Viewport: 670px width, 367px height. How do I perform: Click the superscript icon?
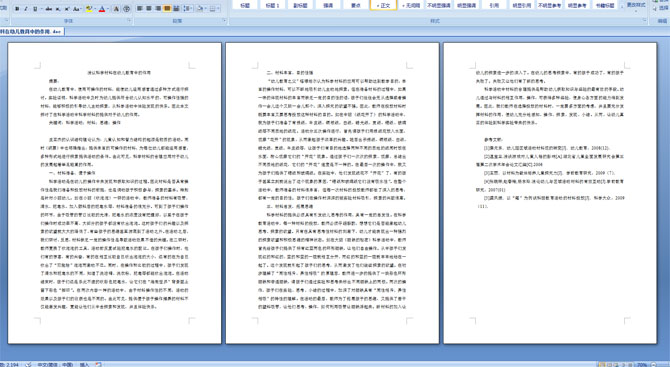(x=67, y=9)
